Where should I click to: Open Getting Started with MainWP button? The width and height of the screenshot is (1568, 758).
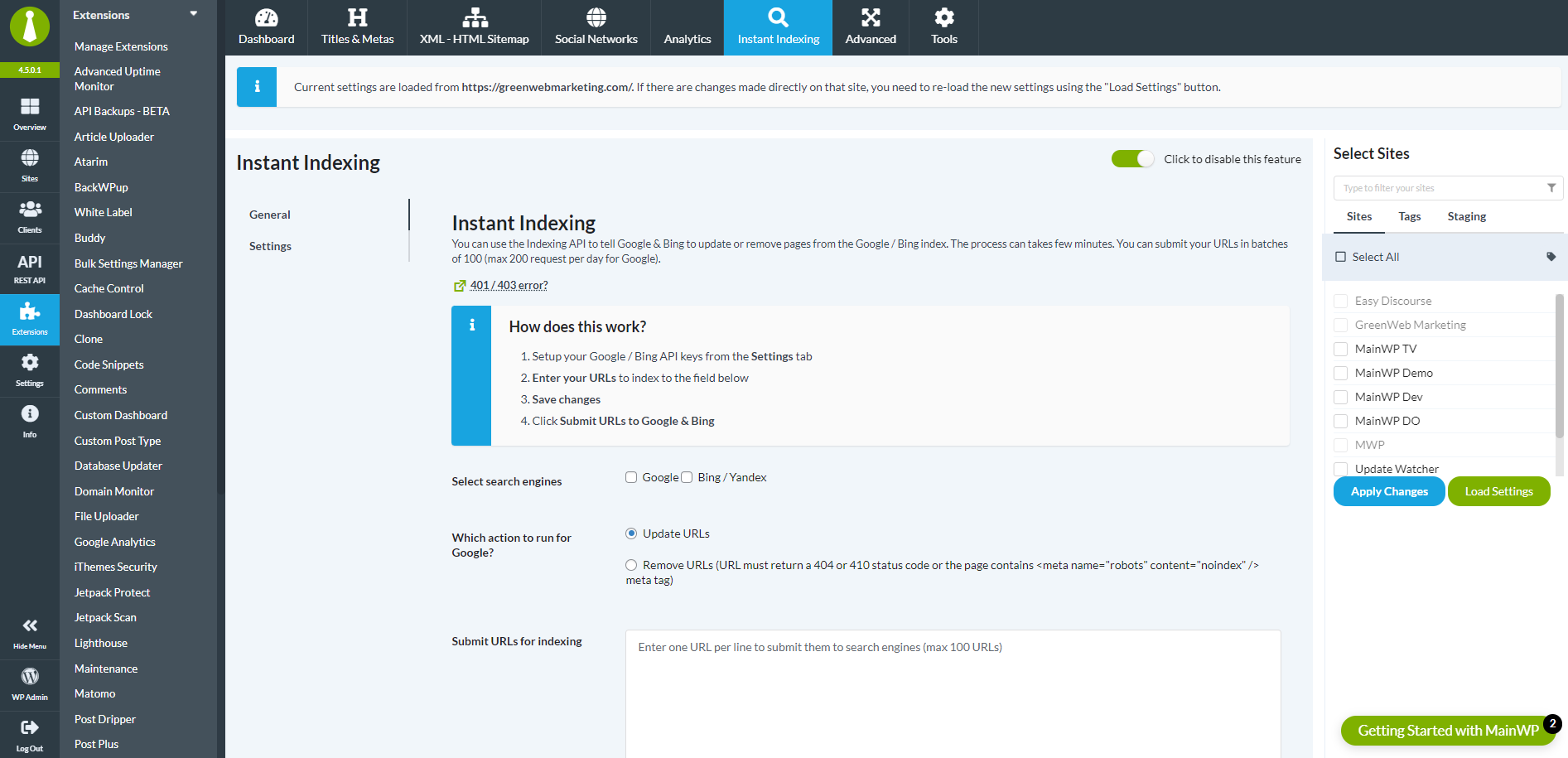(1448, 731)
